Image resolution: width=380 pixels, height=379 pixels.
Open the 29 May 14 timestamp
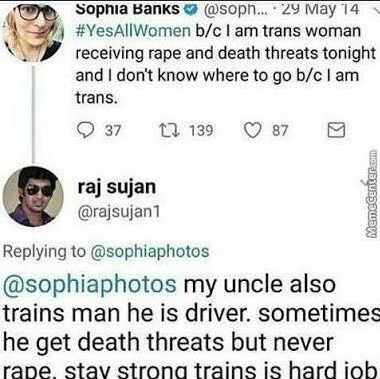click(x=320, y=10)
